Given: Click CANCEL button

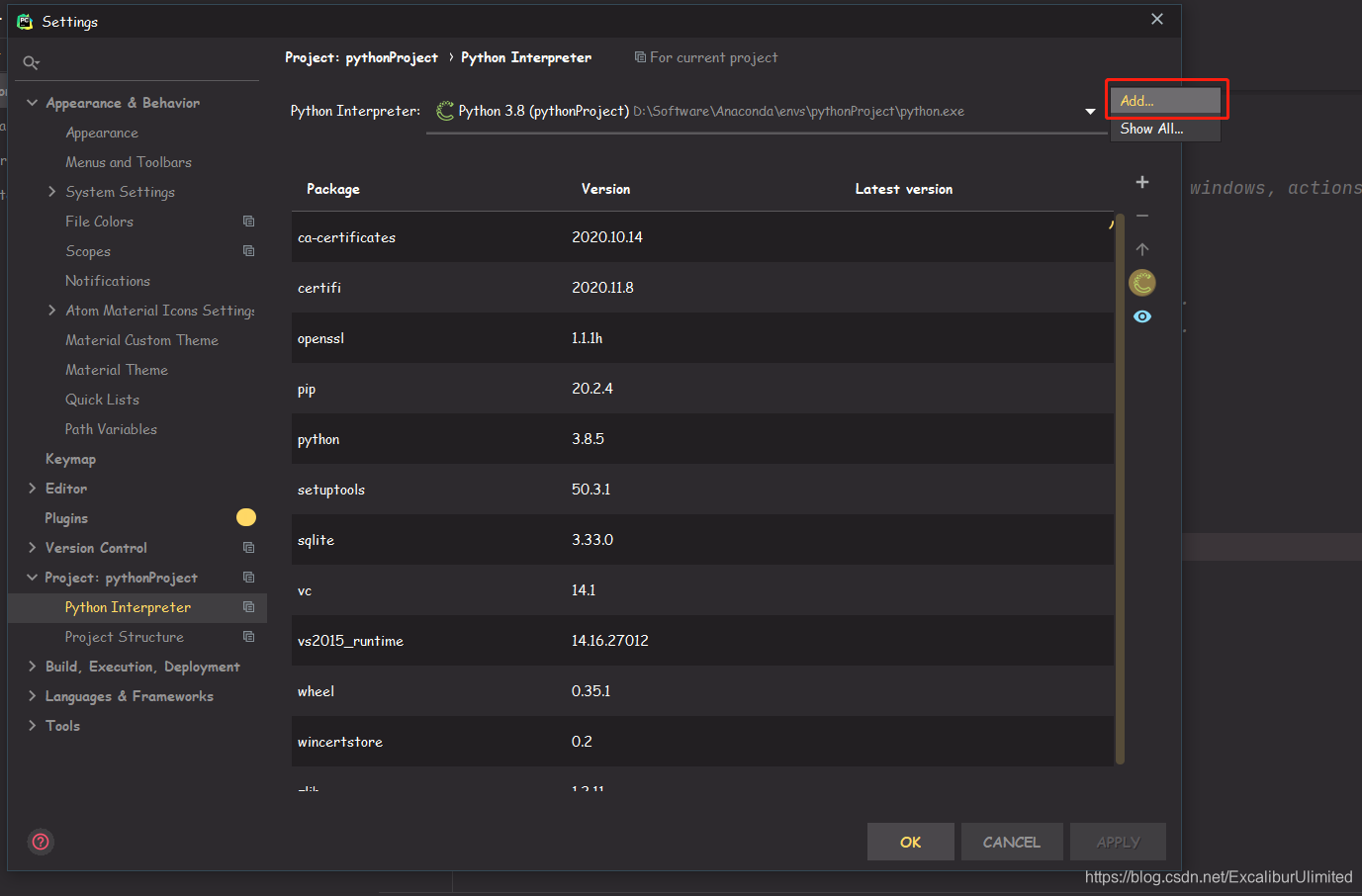Looking at the screenshot, I should [x=1012, y=842].
